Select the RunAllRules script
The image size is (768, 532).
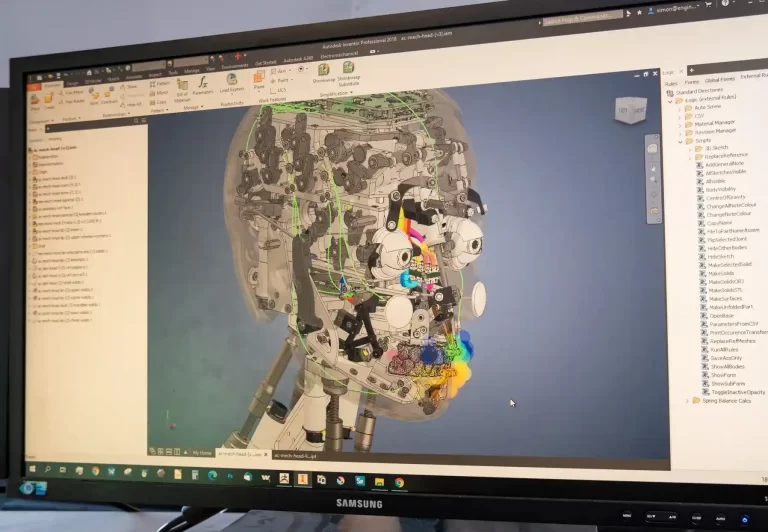(x=720, y=349)
